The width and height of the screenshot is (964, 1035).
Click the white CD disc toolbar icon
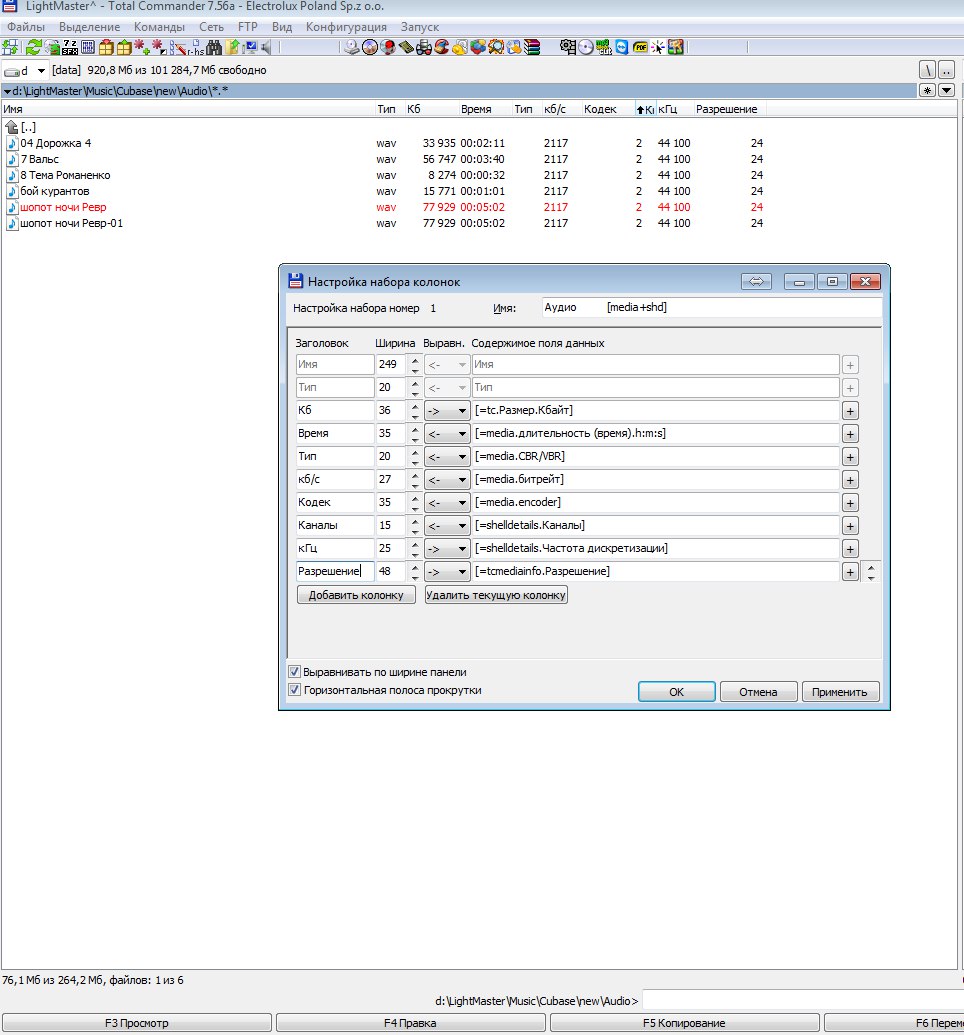click(x=586, y=47)
